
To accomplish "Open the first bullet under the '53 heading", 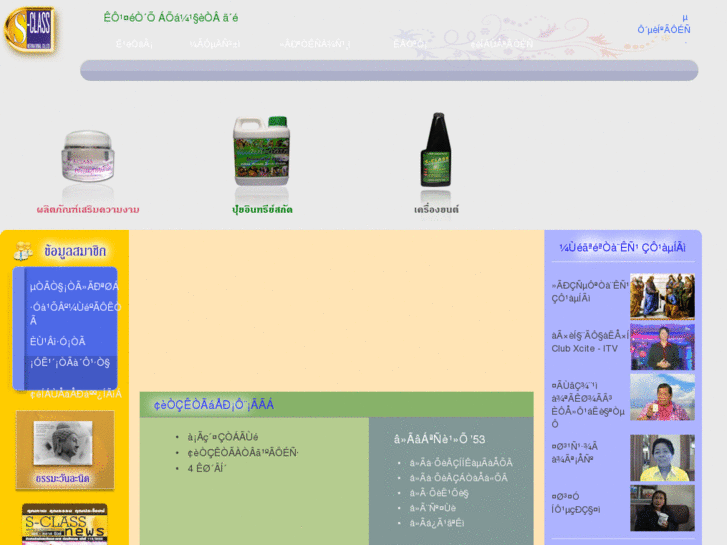I will point(461,463).
